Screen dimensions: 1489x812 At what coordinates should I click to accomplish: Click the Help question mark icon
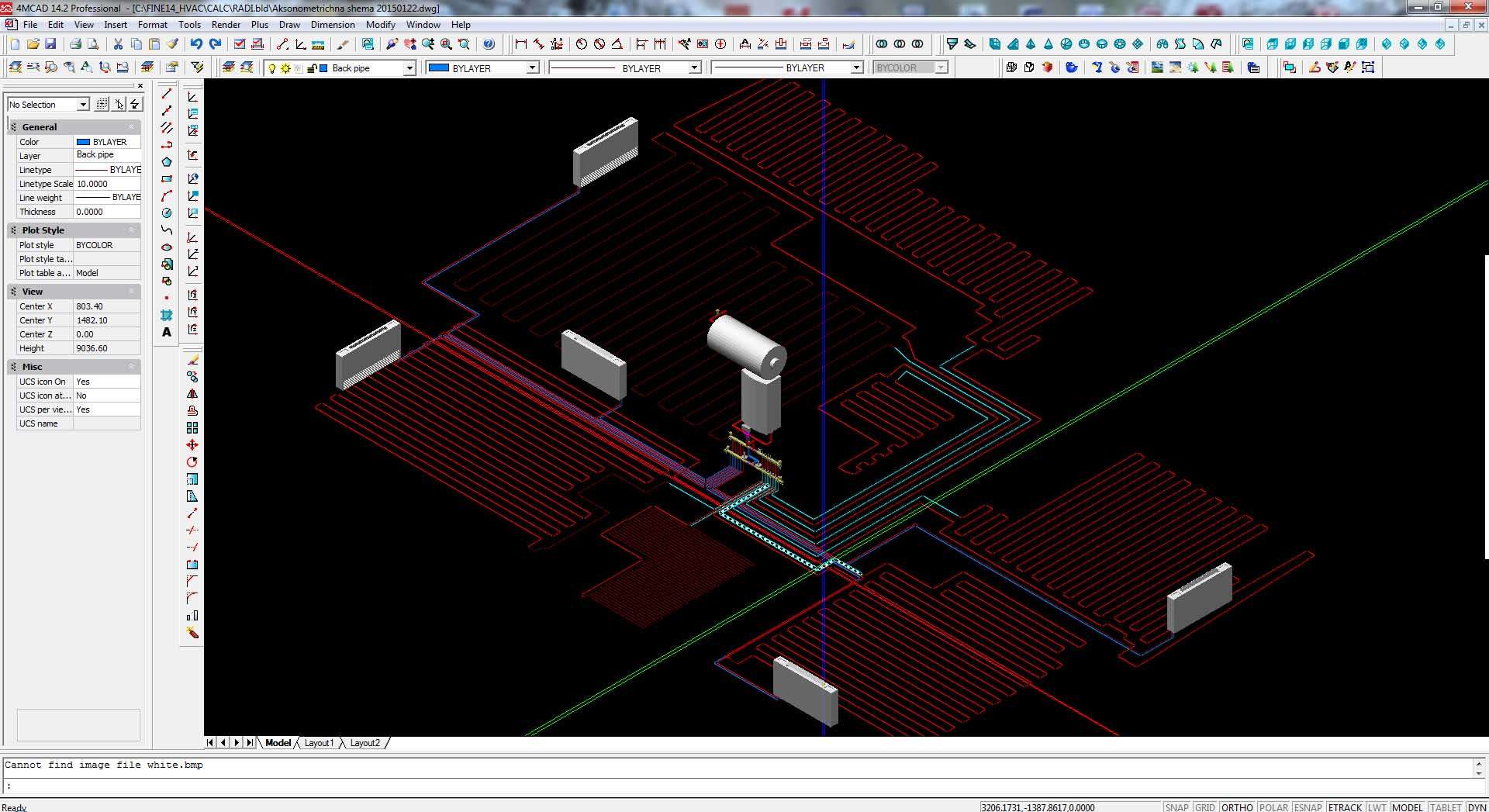(489, 44)
